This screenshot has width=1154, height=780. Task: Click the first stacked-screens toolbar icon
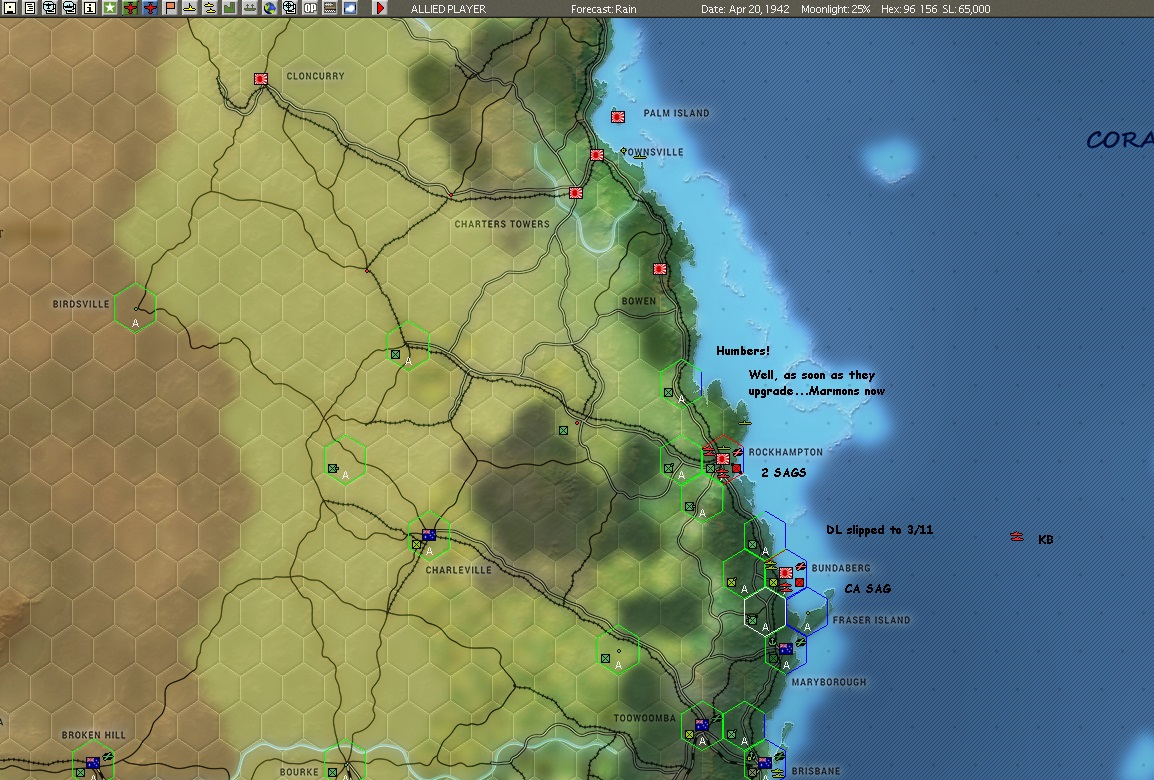(49, 8)
